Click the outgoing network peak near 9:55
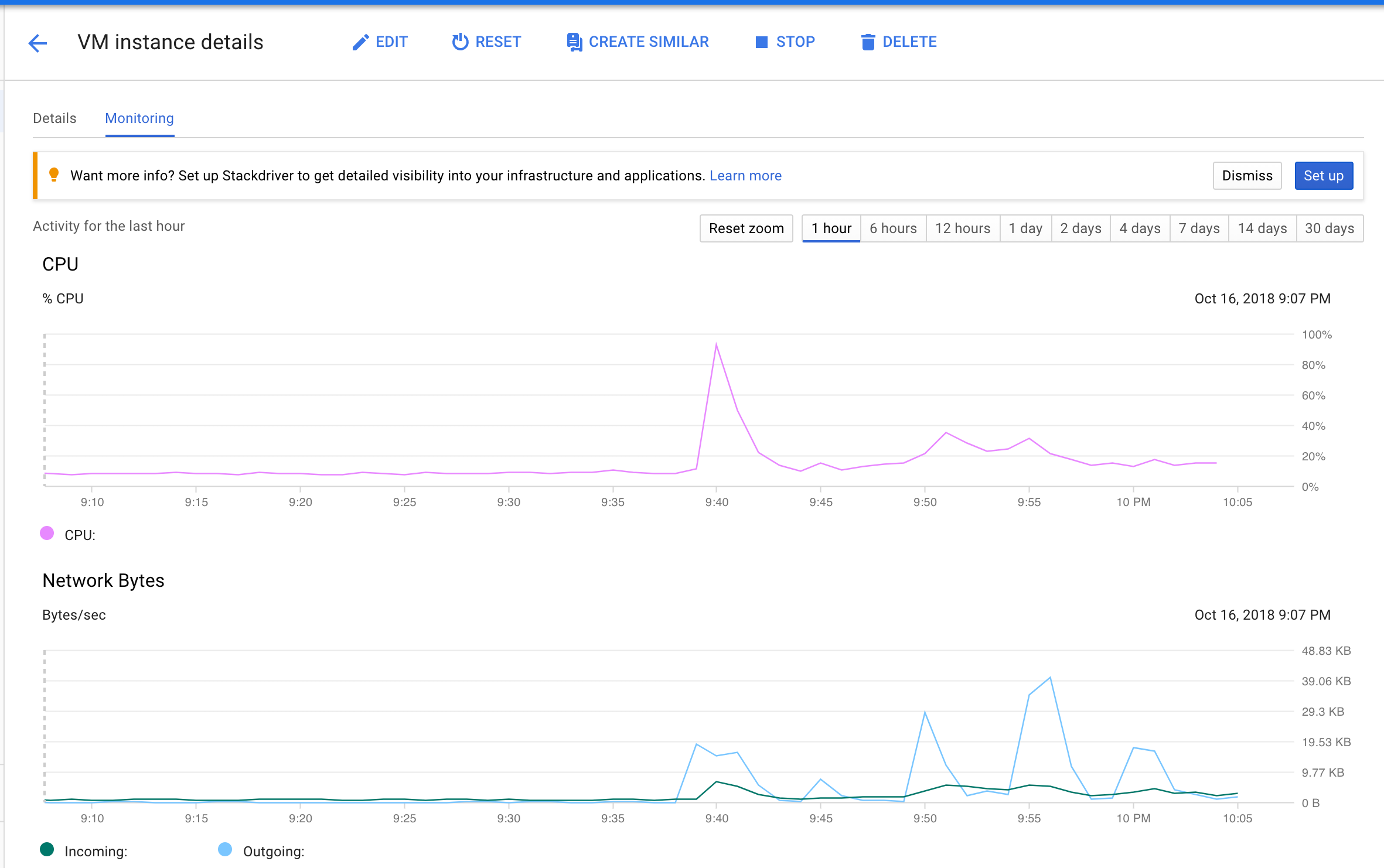Viewport: 1384px width, 868px height. click(x=1050, y=678)
